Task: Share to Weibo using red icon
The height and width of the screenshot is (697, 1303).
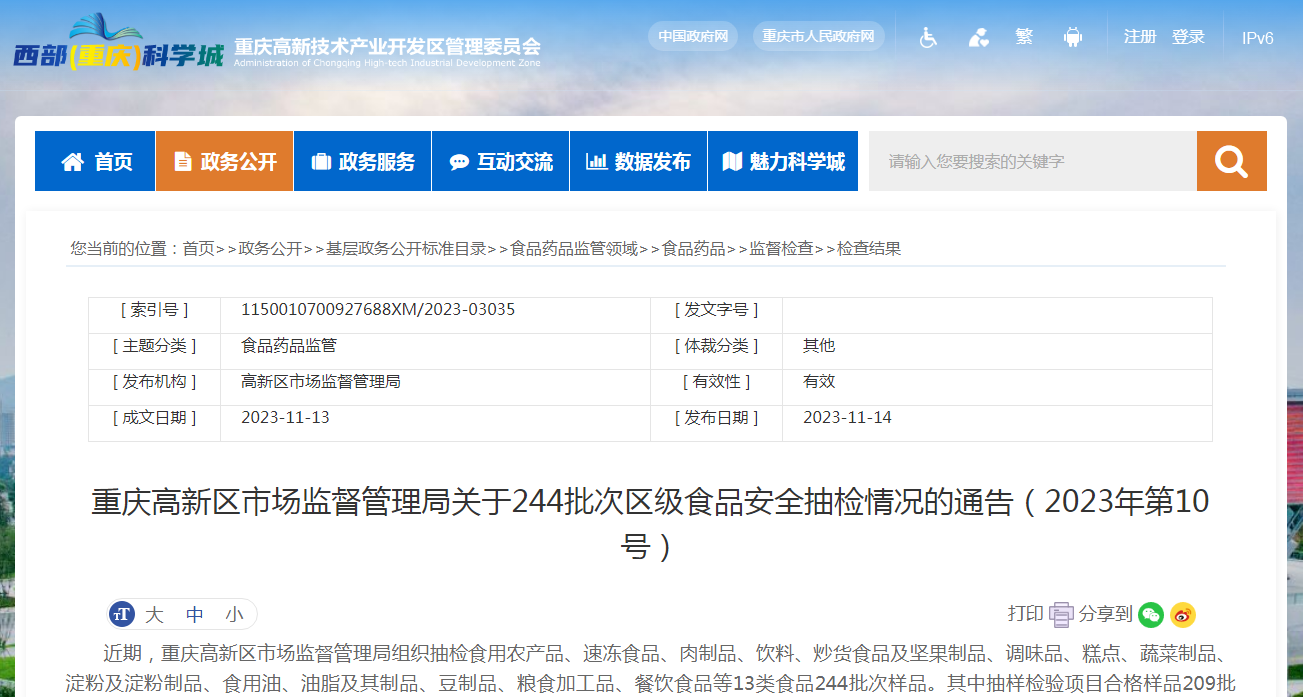Action: tap(1183, 614)
